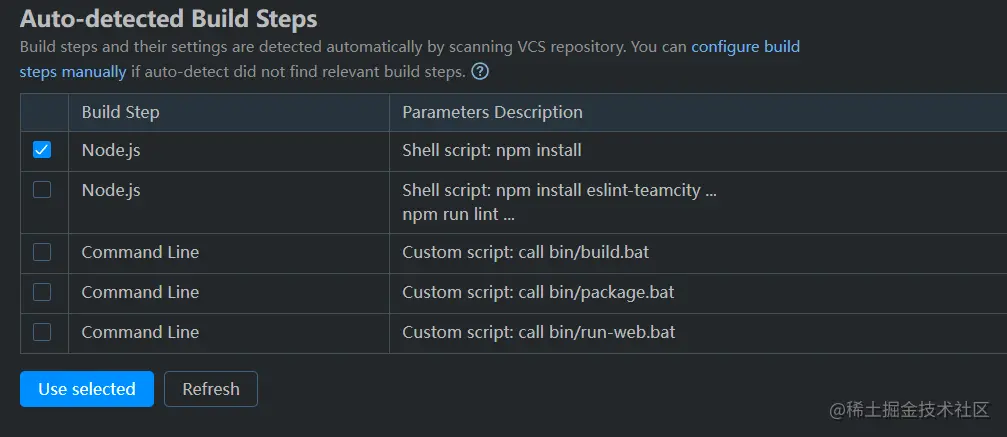Expand the ellipsis after npm run lint
This screenshot has height=437, width=1007.
tap(509, 214)
